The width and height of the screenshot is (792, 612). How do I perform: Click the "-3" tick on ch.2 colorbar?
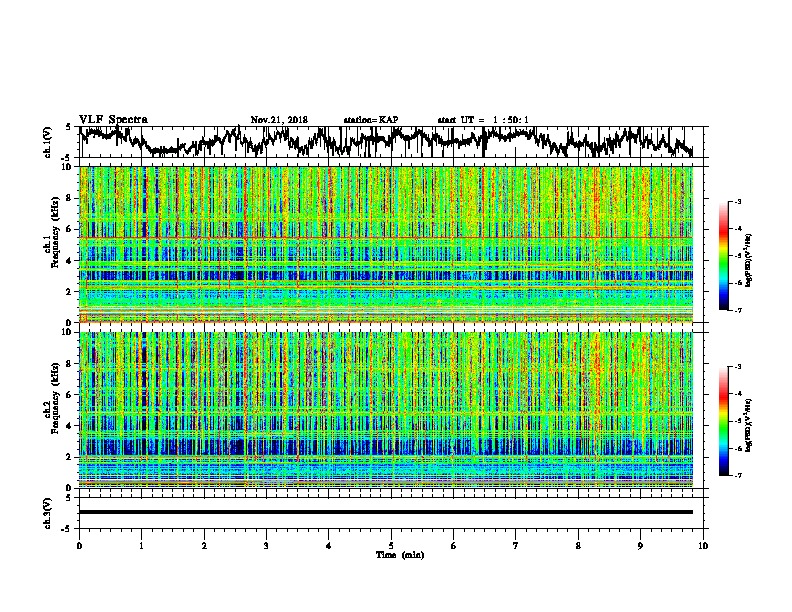tap(737, 367)
